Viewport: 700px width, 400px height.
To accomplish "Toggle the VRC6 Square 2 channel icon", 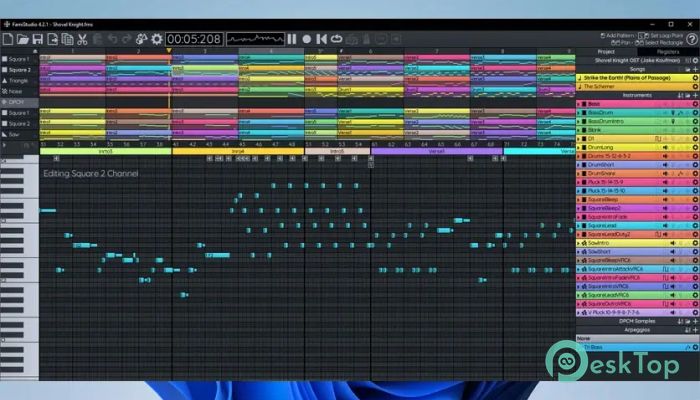I will 4,124.
